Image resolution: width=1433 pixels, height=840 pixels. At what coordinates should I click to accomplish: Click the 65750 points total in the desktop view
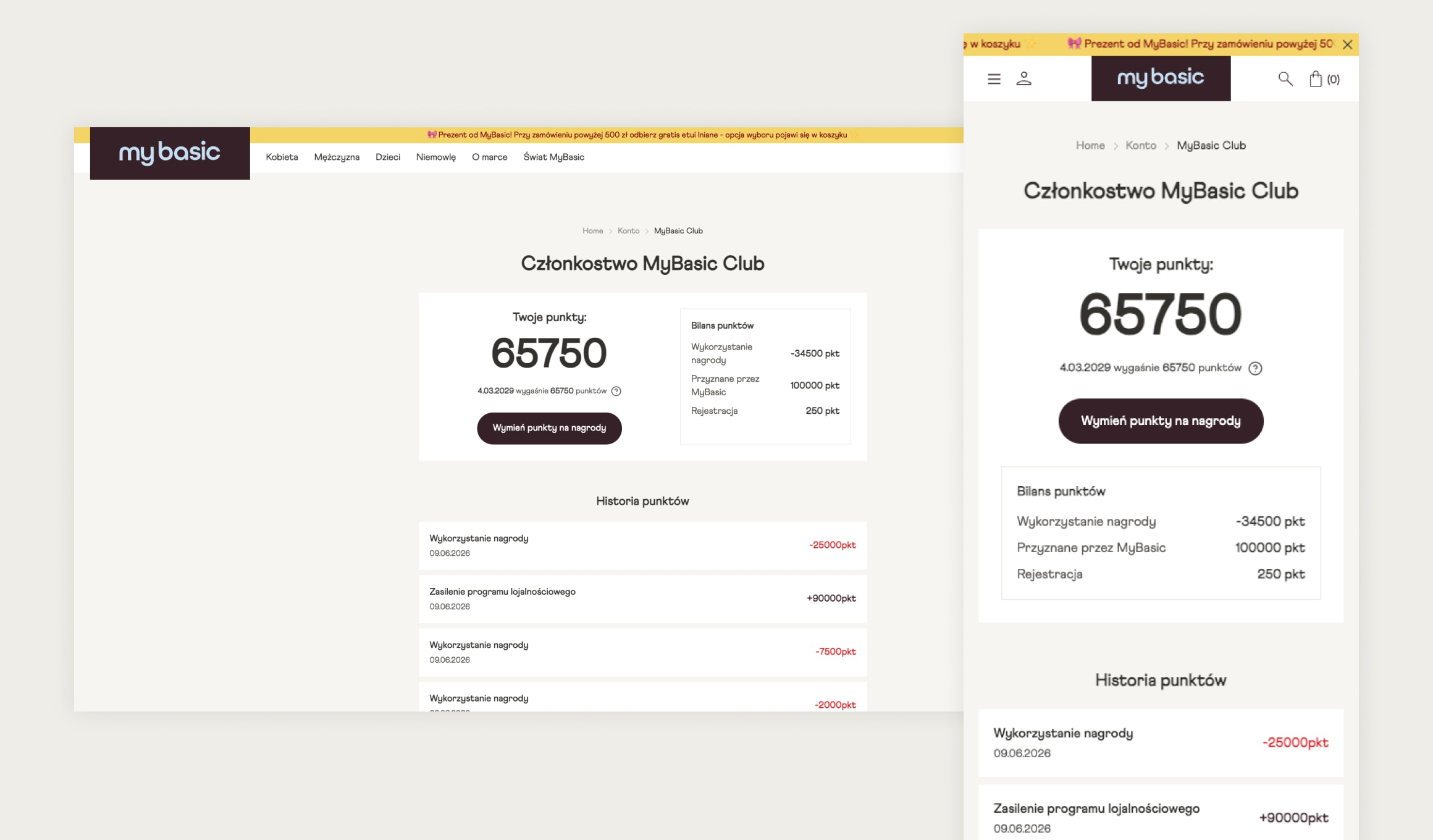tap(549, 353)
